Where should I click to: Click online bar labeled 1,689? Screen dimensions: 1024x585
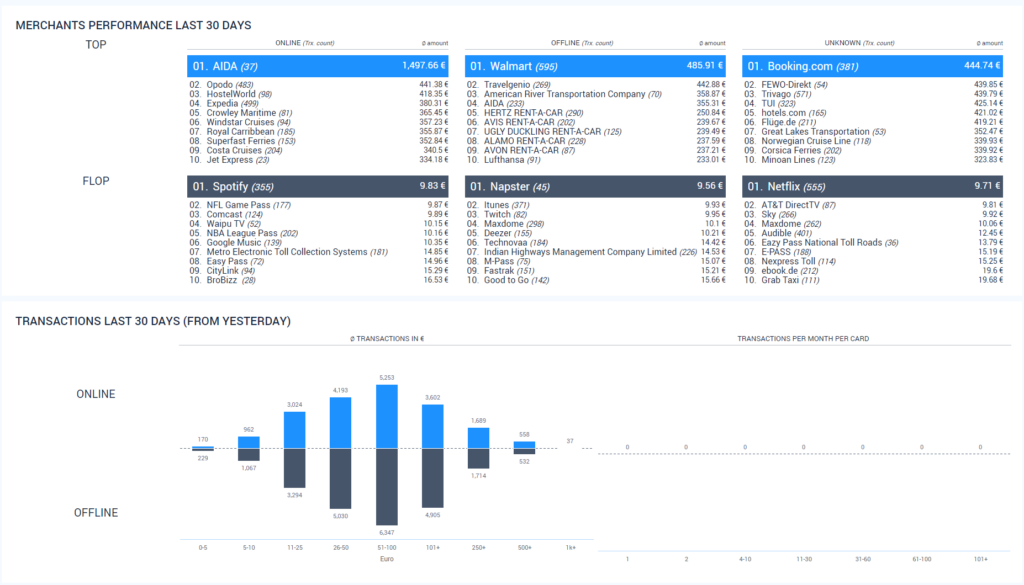tap(478, 438)
